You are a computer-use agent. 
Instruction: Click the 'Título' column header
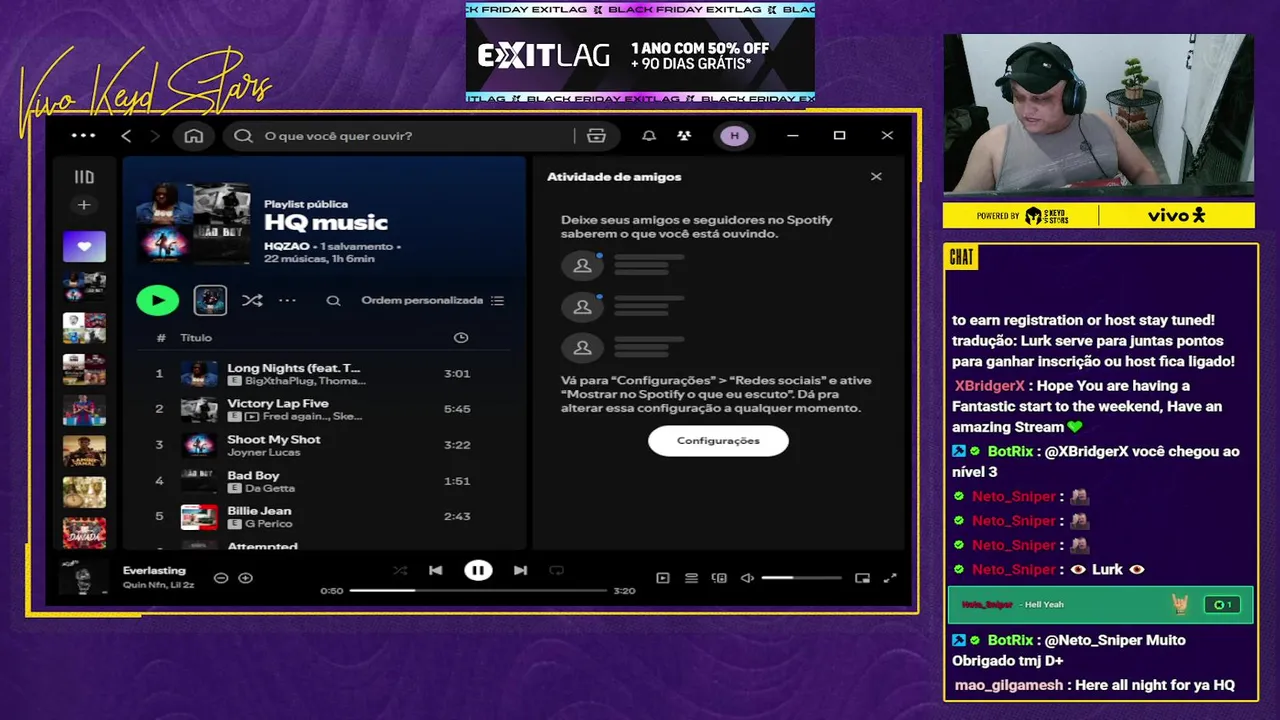point(196,338)
